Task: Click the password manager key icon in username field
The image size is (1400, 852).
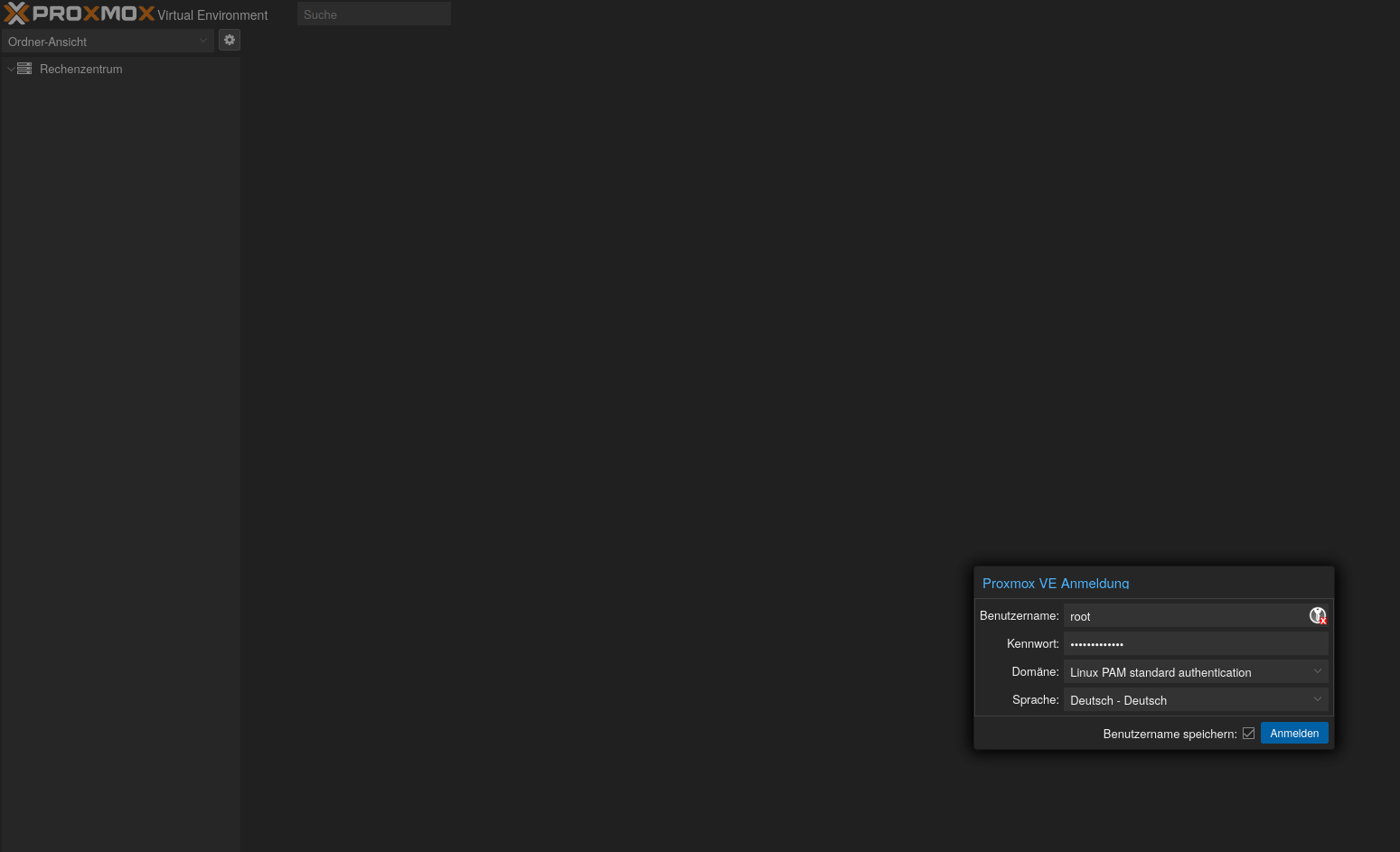Action: 1318,616
